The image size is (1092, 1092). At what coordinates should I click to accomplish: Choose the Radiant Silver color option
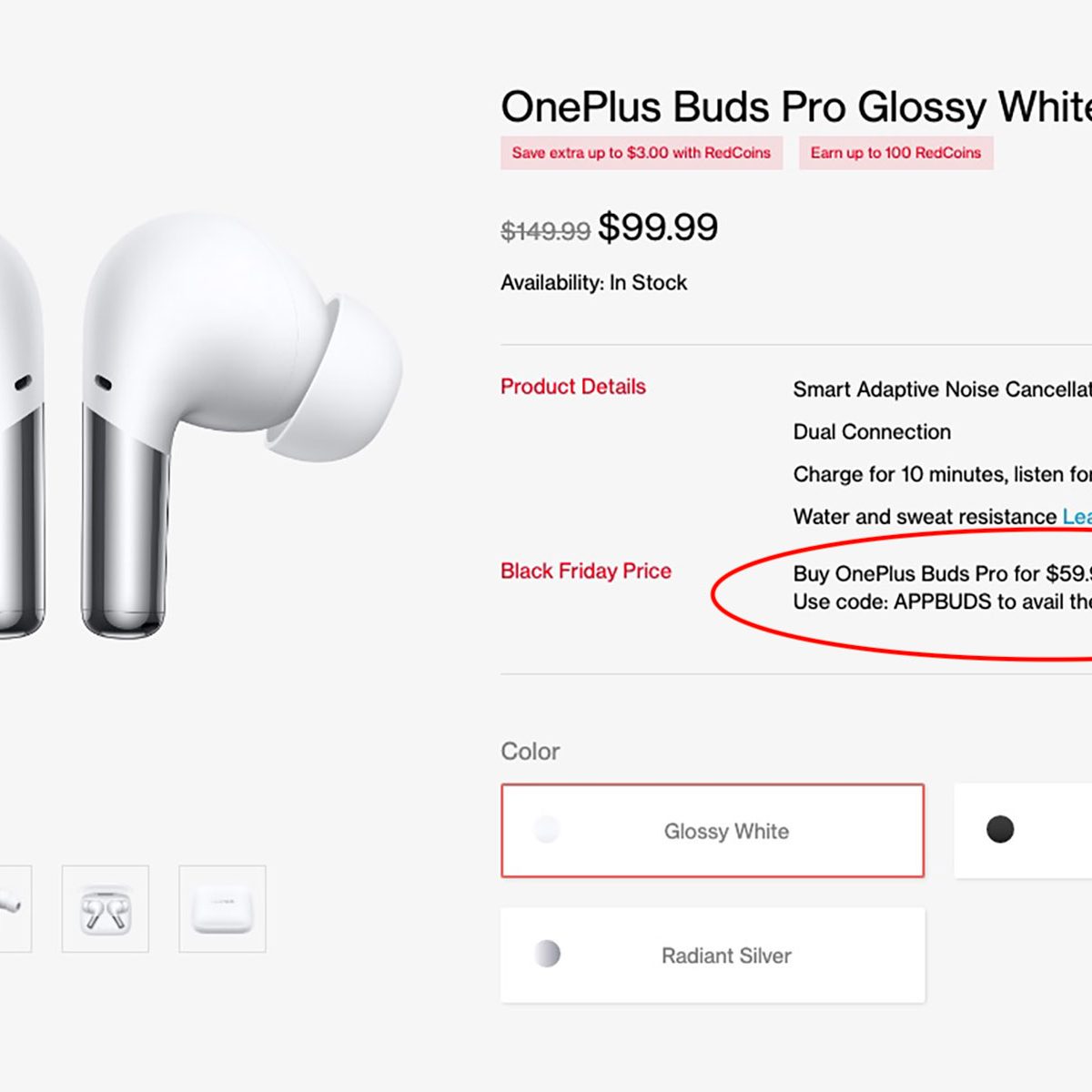[x=713, y=955]
